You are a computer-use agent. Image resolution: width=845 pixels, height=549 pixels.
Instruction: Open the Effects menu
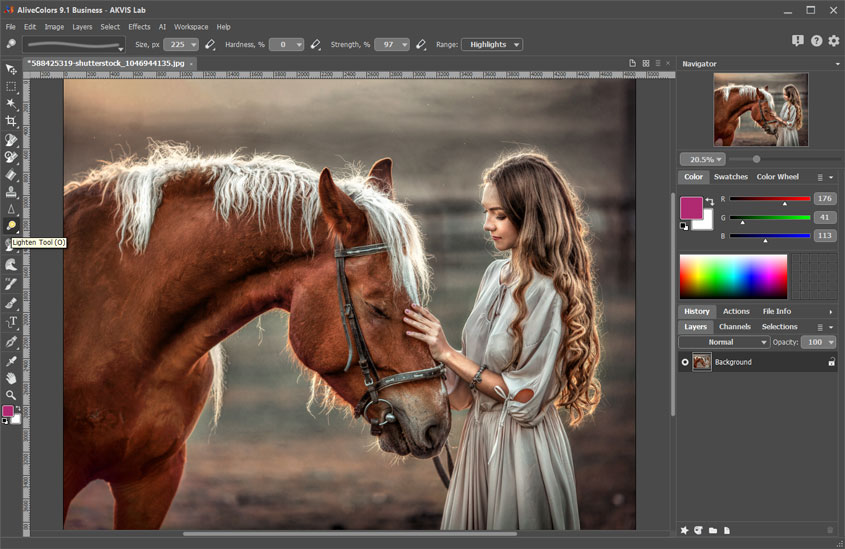[139, 27]
